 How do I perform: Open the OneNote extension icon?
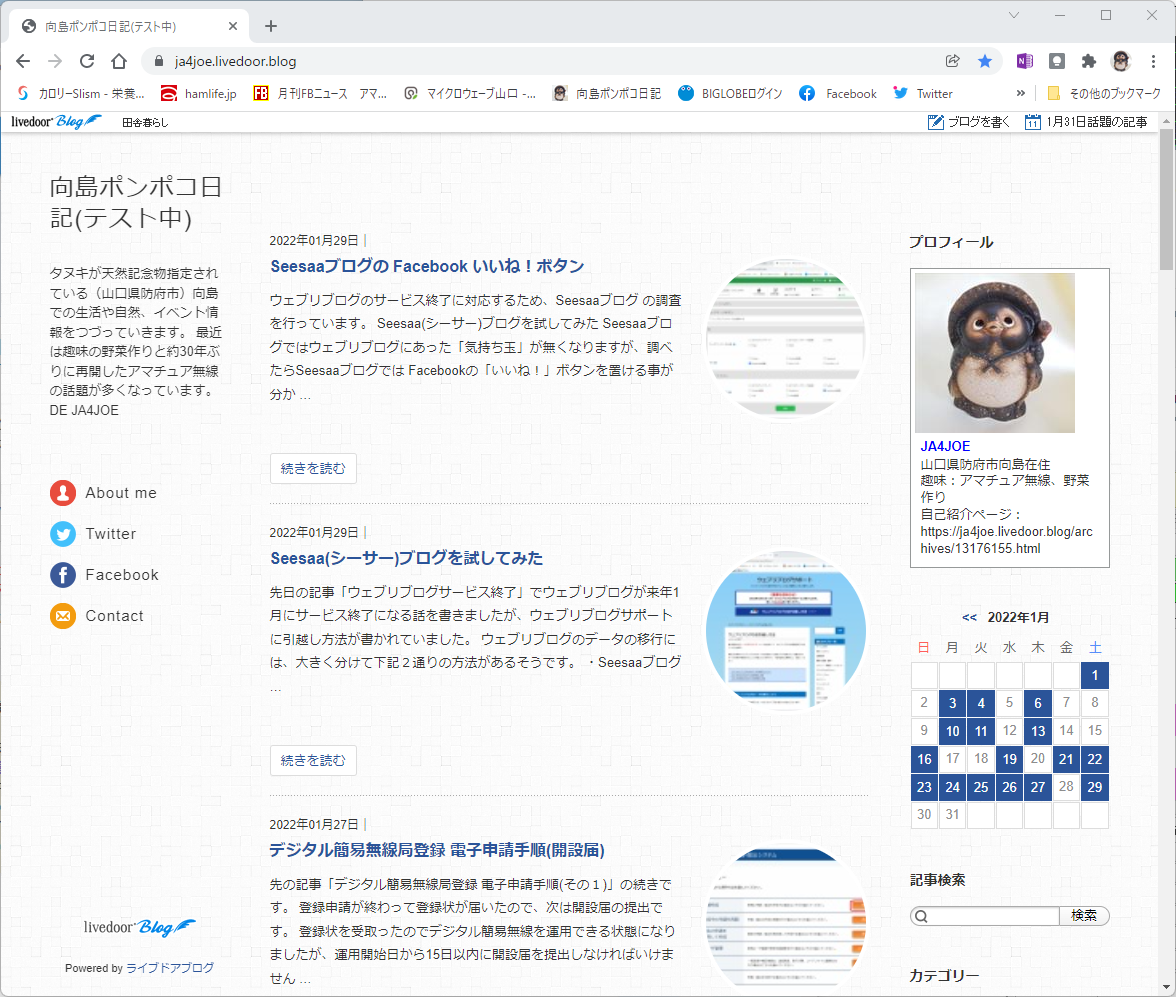(1024, 62)
